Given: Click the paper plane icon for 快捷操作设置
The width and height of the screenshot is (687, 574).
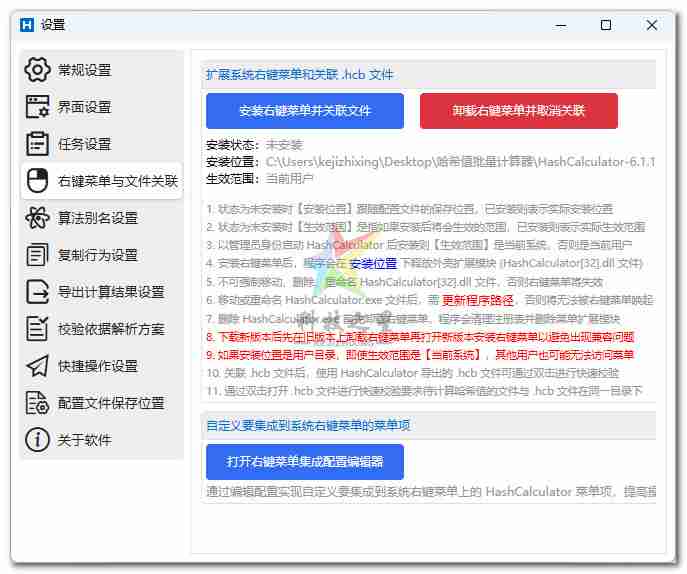Looking at the screenshot, I should (x=37, y=366).
